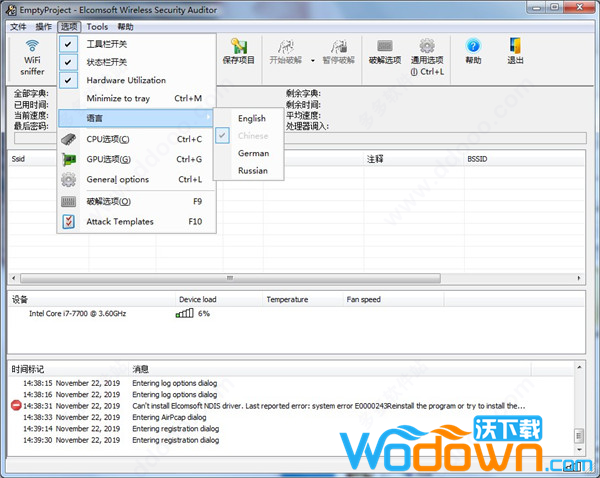The height and width of the screenshot is (478, 600).
Task: Click the Device load column header
Action: pyautogui.click(x=220, y=300)
